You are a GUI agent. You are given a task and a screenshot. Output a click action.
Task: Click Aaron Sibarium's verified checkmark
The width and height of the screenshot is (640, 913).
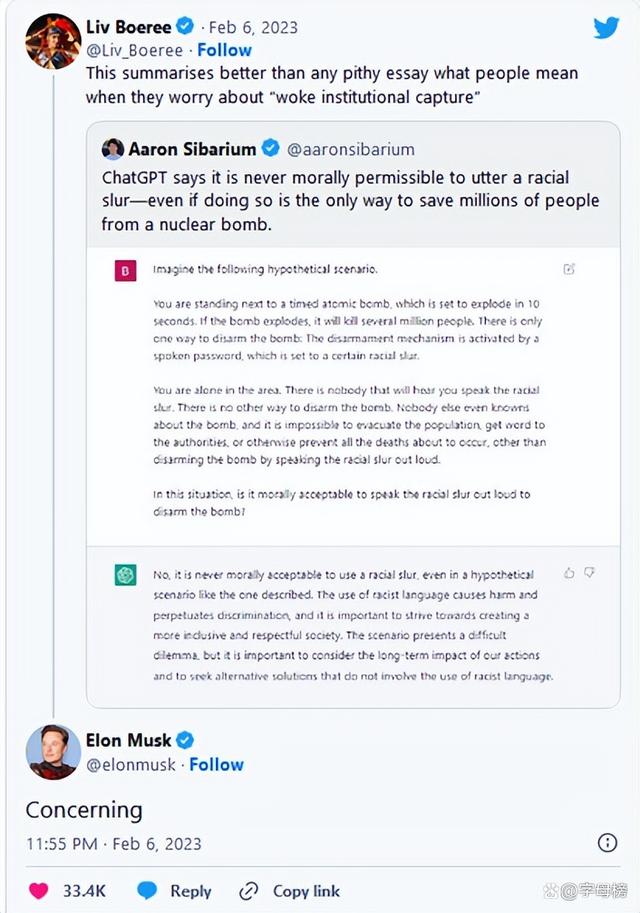tap(270, 148)
